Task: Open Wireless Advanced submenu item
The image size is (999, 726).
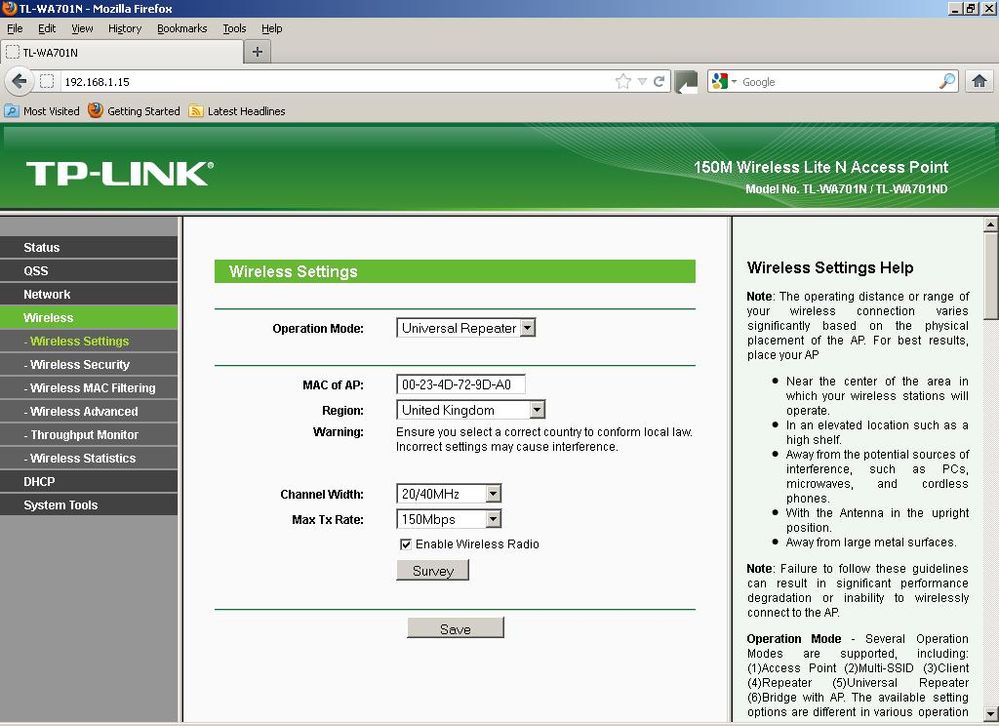Action: (89, 411)
